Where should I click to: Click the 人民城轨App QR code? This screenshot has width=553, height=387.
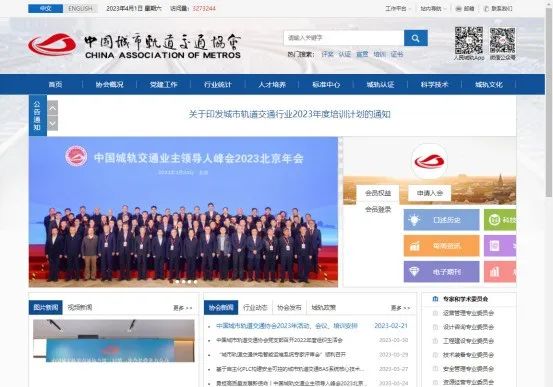click(x=468, y=41)
